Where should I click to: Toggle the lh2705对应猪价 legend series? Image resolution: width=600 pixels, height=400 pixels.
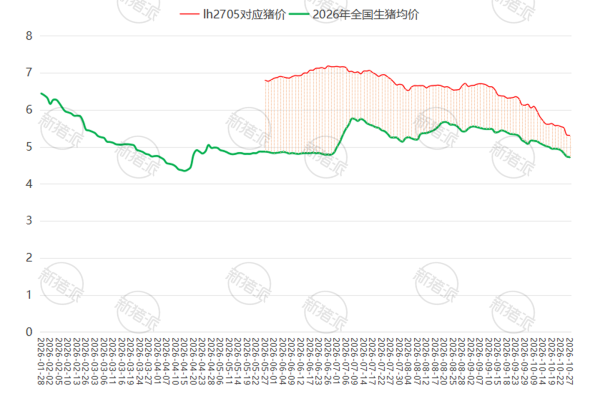(x=233, y=15)
